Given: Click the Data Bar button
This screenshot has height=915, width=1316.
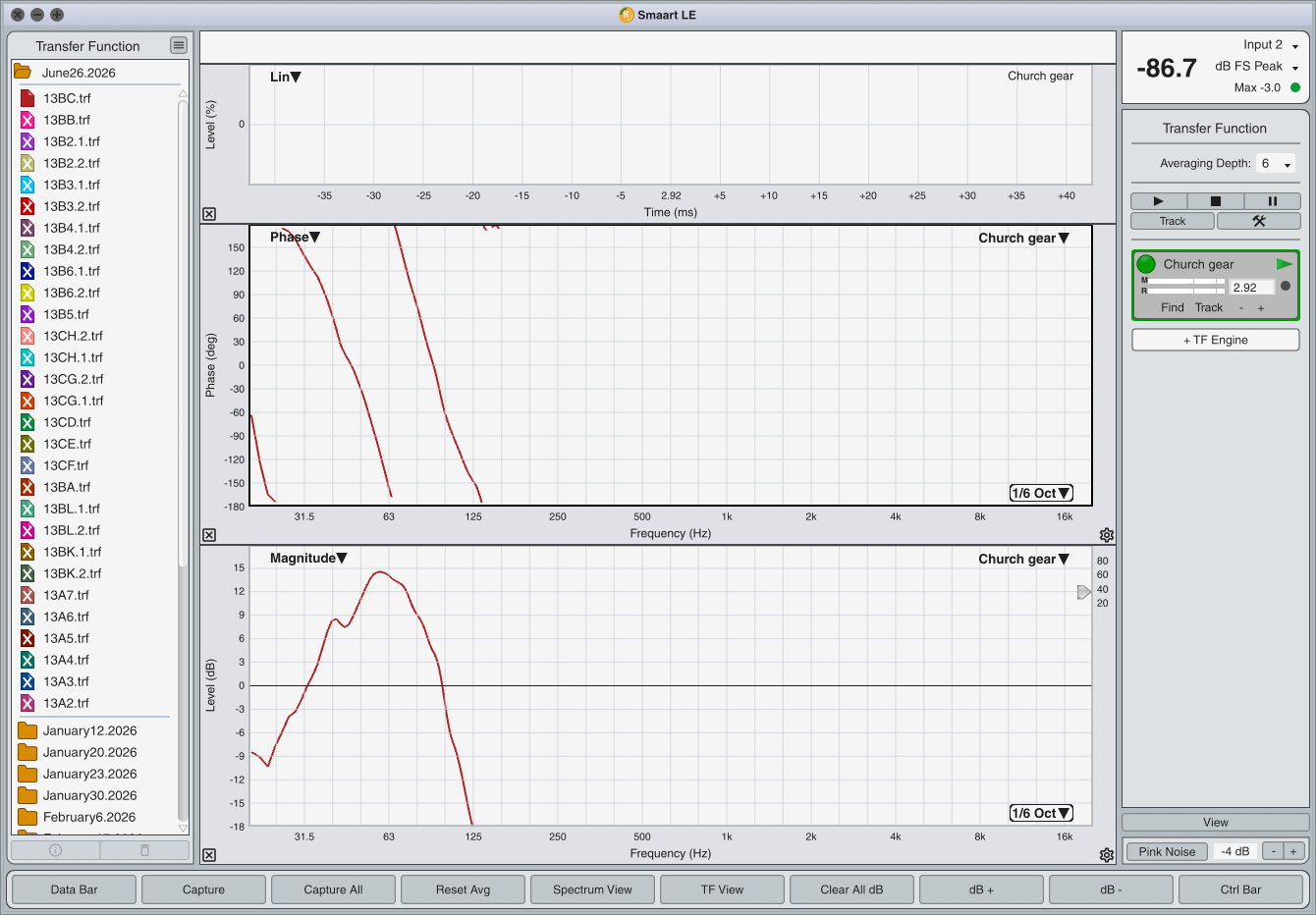Looking at the screenshot, I should [x=75, y=889].
